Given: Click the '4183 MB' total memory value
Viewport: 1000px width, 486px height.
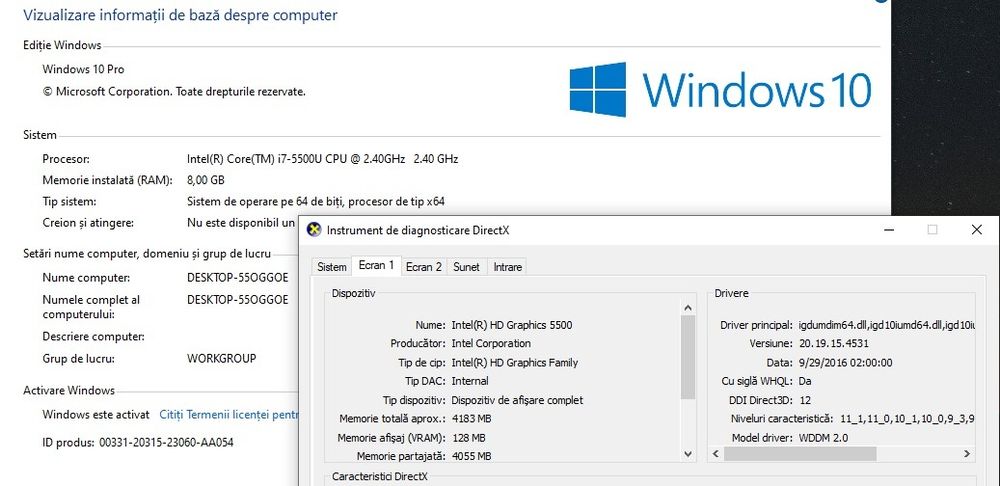Looking at the screenshot, I should [x=471, y=418].
